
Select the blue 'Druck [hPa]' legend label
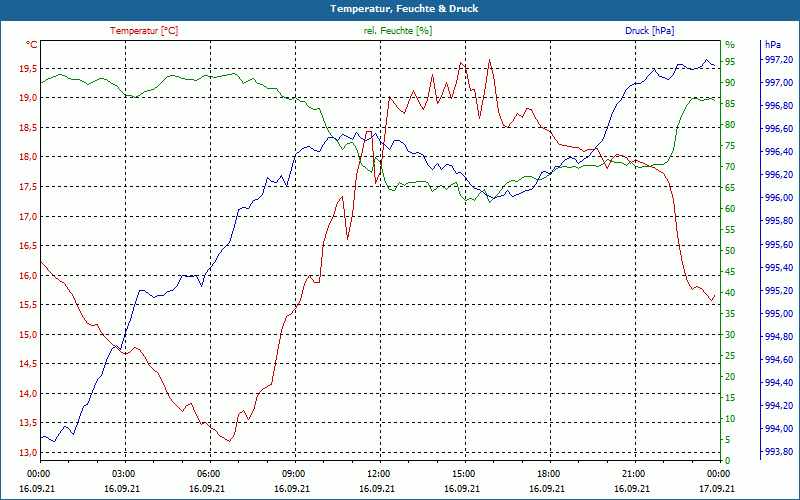click(649, 31)
